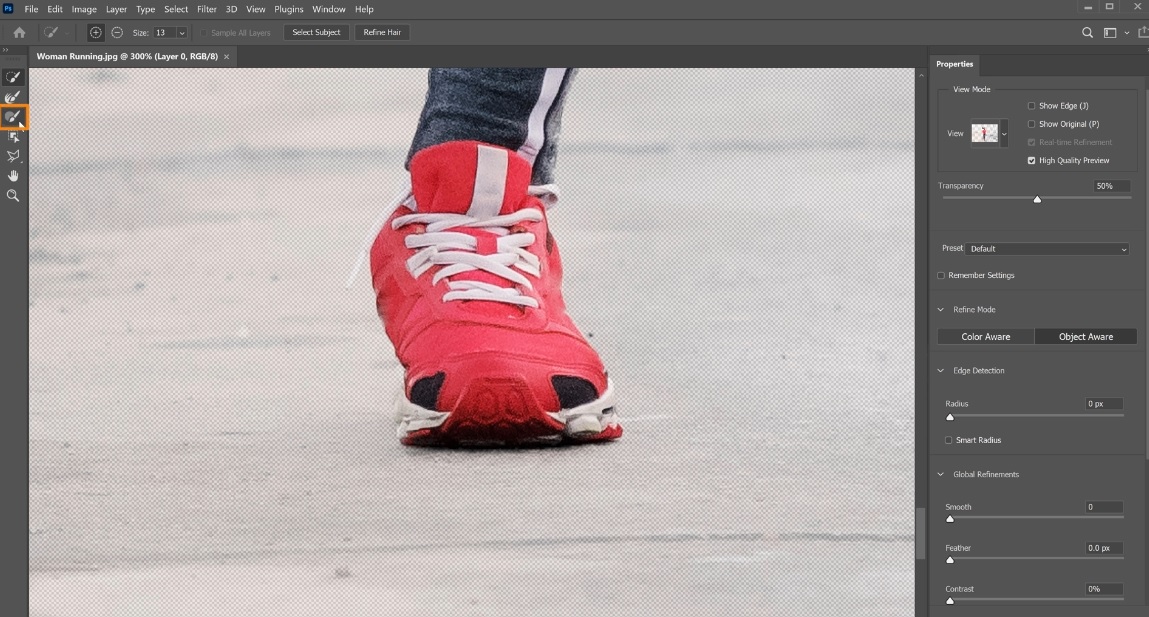The height and width of the screenshot is (617, 1149).
Task: Select the Lasso tool
Action: pyautogui.click(x=12, y=156)
